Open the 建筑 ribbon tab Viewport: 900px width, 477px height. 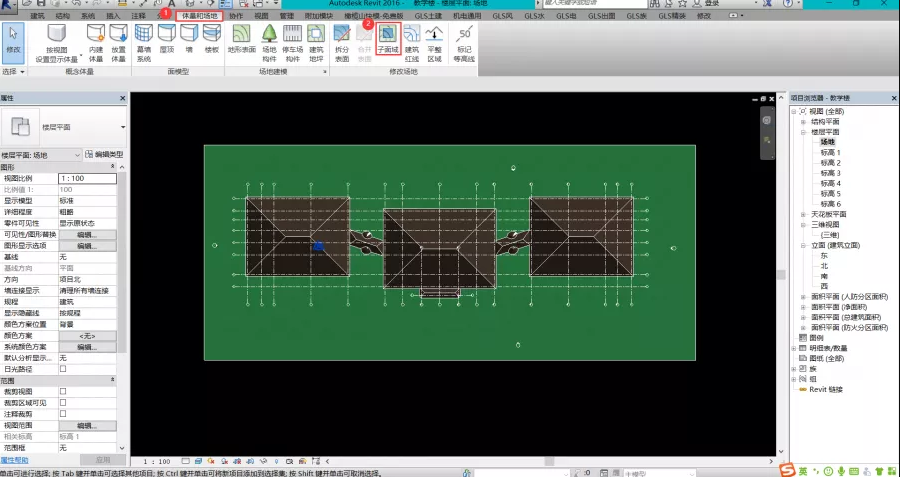tap(38, 17)
